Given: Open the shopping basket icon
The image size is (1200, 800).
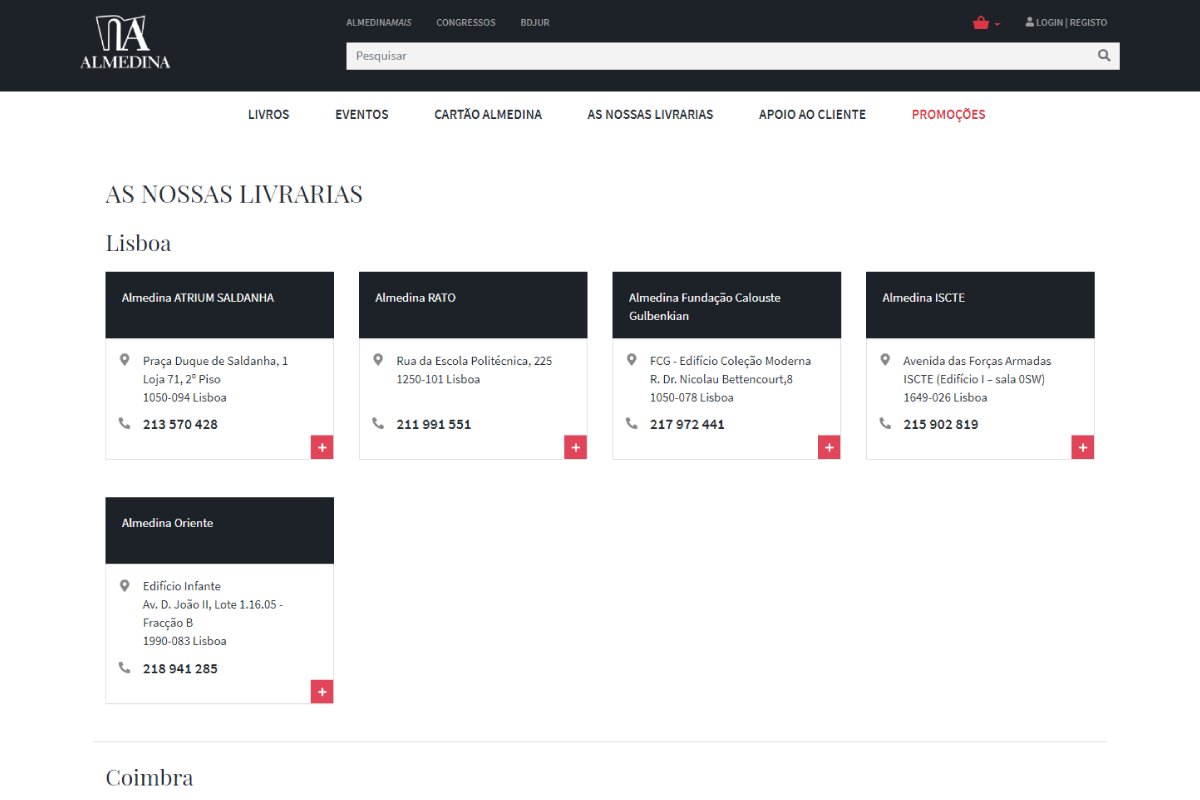Looking at the screenshot, I should pyautogui.click(x=981, y=23).
